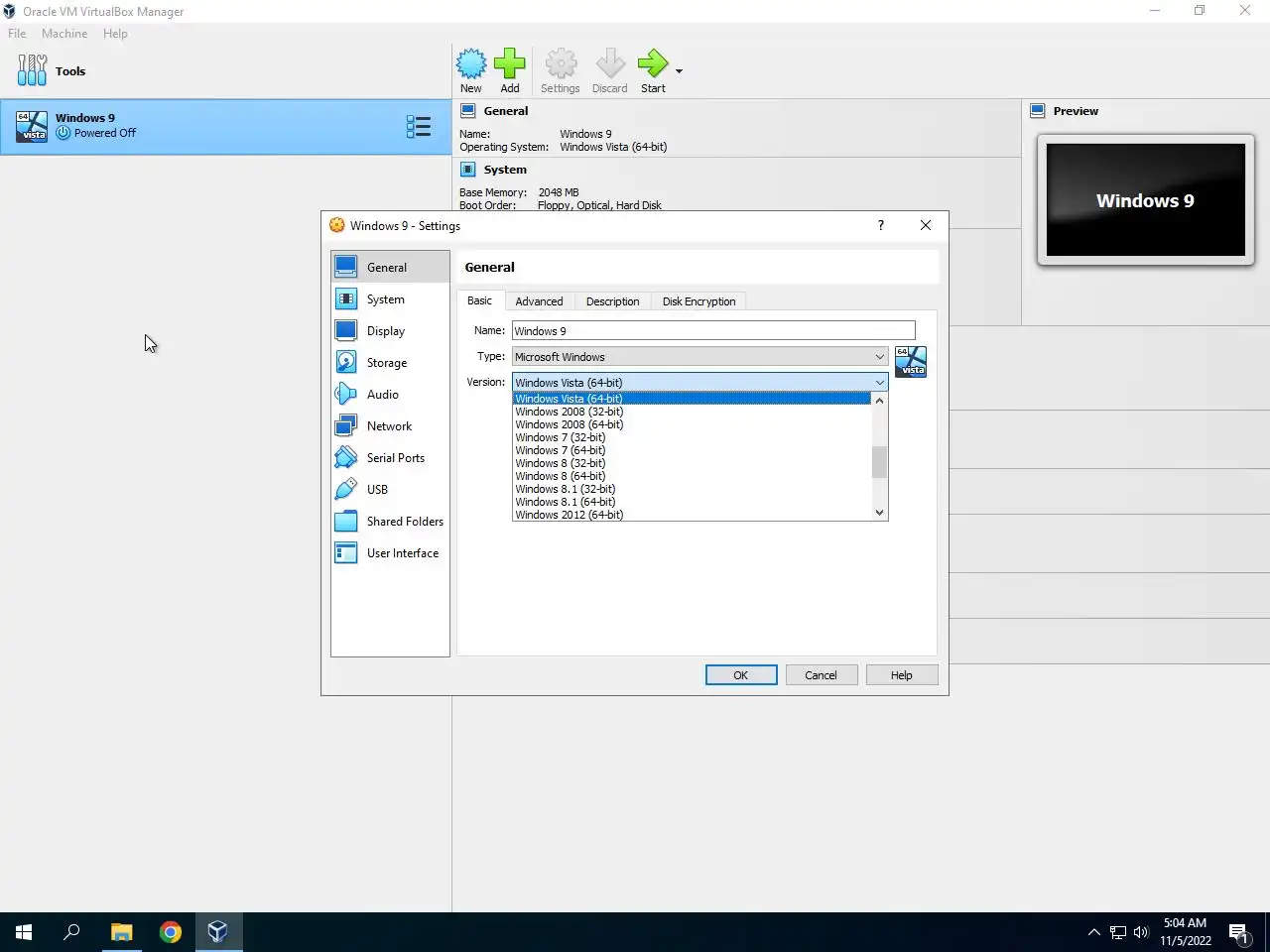Click the General section icon in details
Screen dimensions: 1270x952
[x=468, y=111]
